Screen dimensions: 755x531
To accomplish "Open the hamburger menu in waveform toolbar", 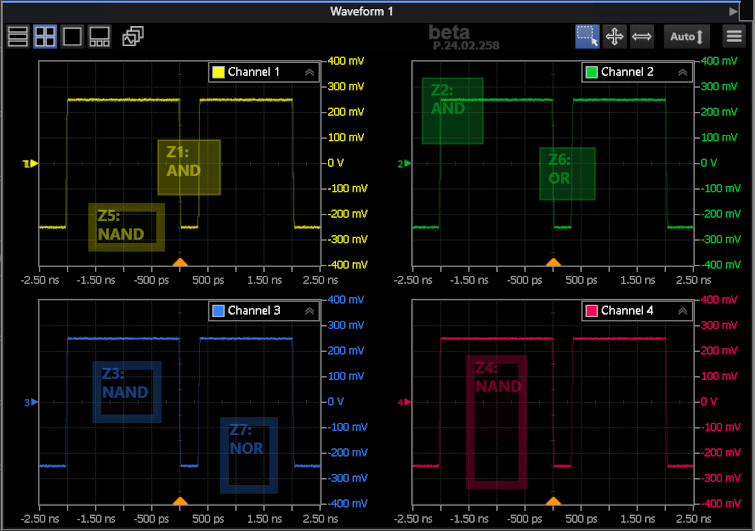I will pos(734,36).
